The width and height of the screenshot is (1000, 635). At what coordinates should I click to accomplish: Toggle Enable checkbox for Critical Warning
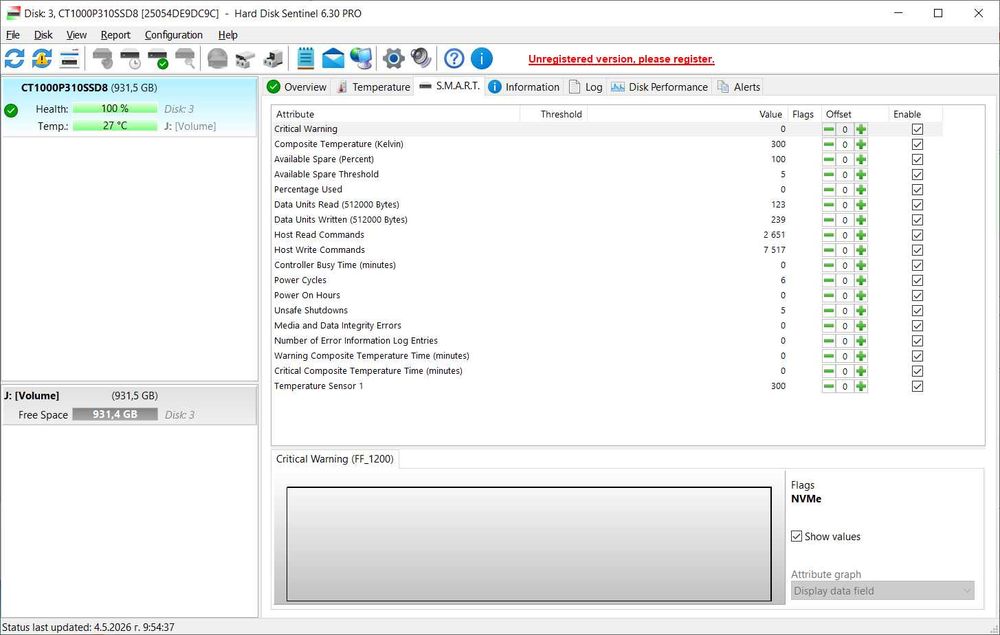[x=917, y=129]
